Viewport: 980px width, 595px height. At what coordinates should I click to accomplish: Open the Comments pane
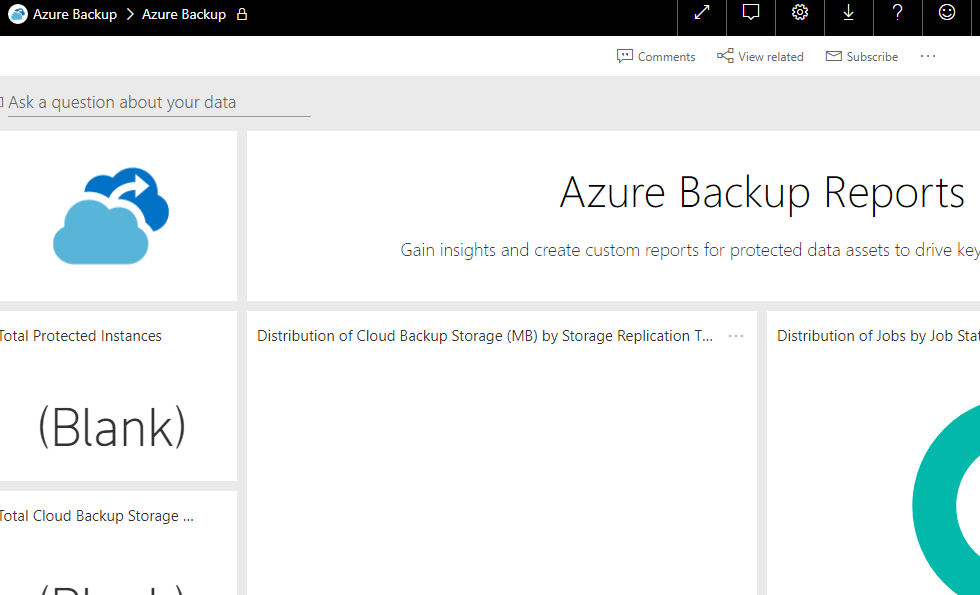(656, 57)
